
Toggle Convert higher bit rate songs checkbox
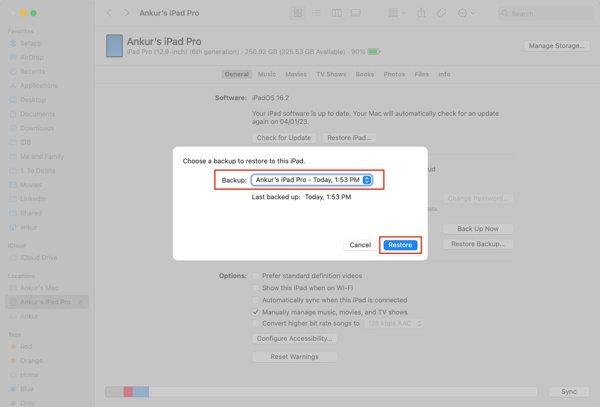pyautogui.click(x=256, y=324)
